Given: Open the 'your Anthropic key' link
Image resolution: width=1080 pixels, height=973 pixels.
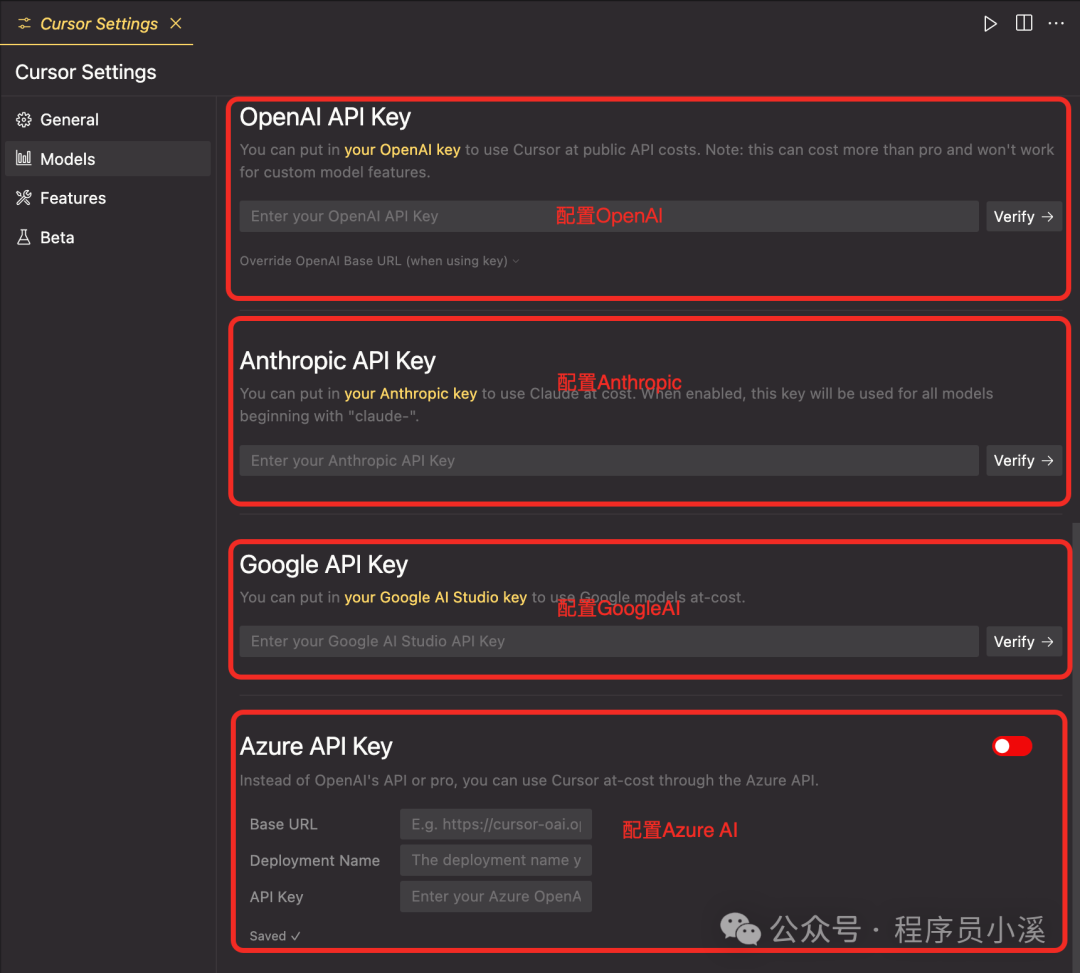Looking at the screenshot, I should pos(411,394).
